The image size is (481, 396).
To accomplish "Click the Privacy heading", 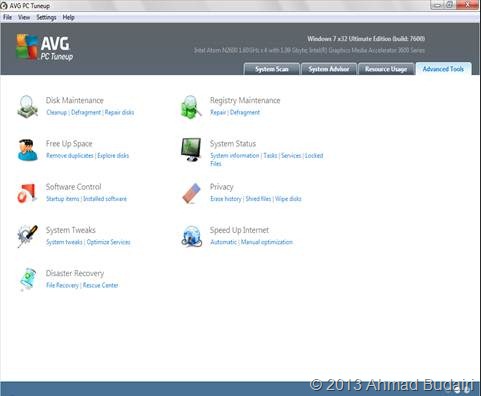I will pos(222,187).
